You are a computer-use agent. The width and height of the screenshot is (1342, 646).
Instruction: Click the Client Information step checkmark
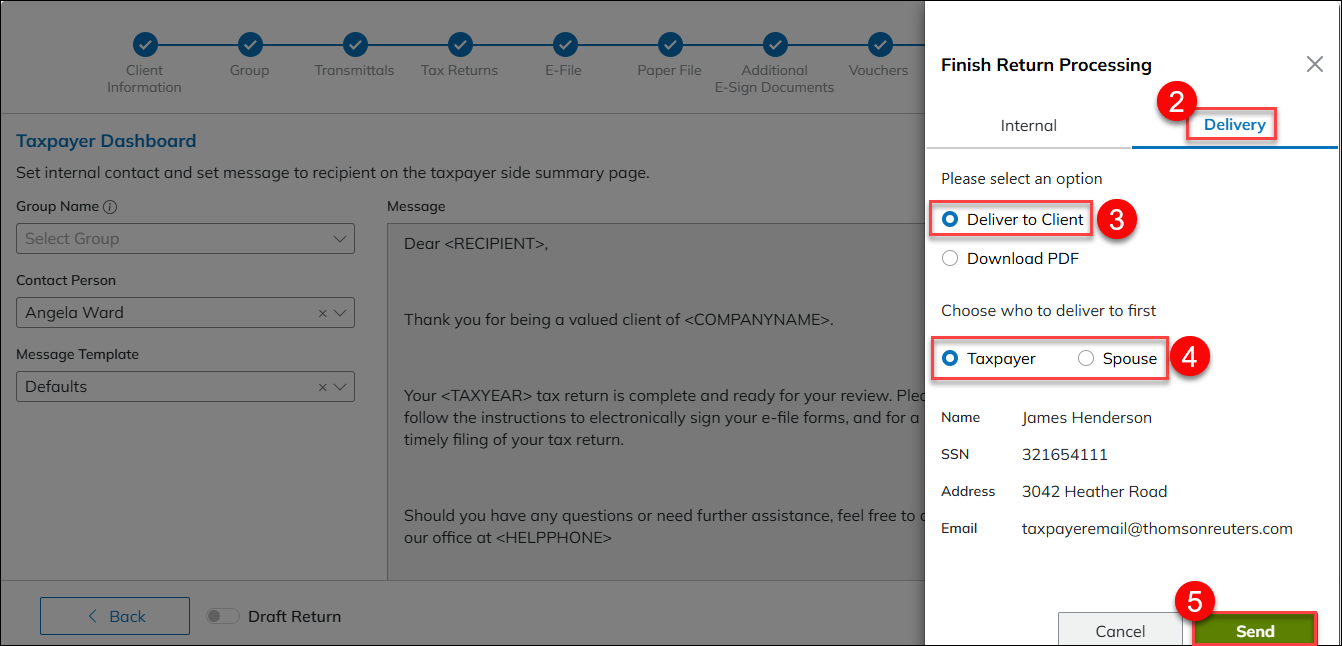pos(145,44)
